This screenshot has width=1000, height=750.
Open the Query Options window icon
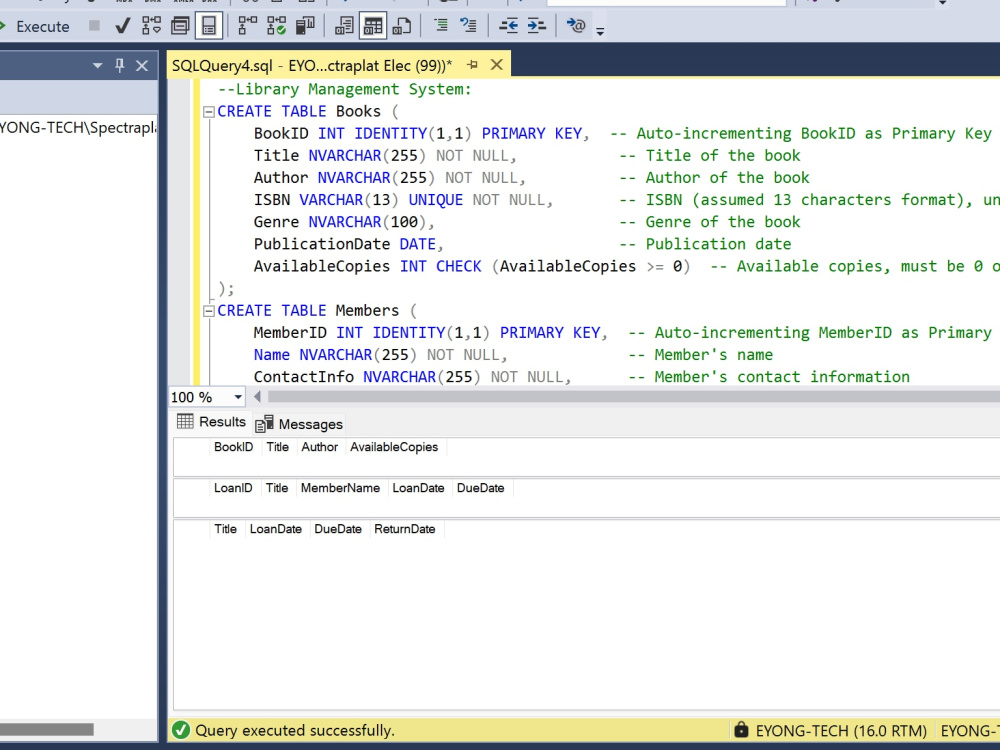pyautogui.click(x=180, y=26)
